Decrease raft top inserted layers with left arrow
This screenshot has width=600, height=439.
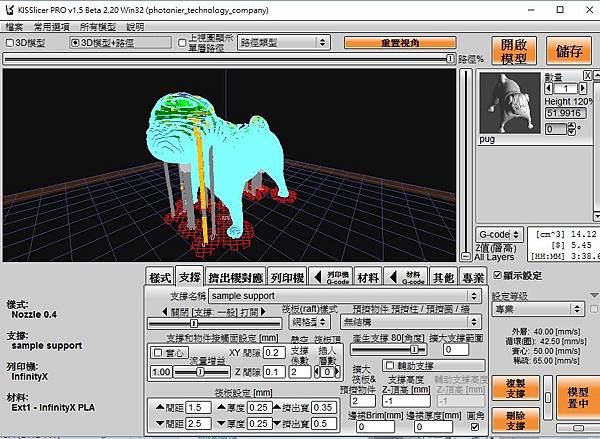coord(316,372)
